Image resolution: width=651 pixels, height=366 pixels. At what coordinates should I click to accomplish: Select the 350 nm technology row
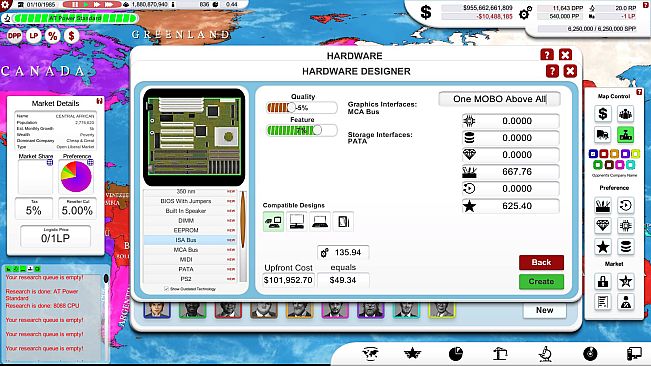point(190,191)
